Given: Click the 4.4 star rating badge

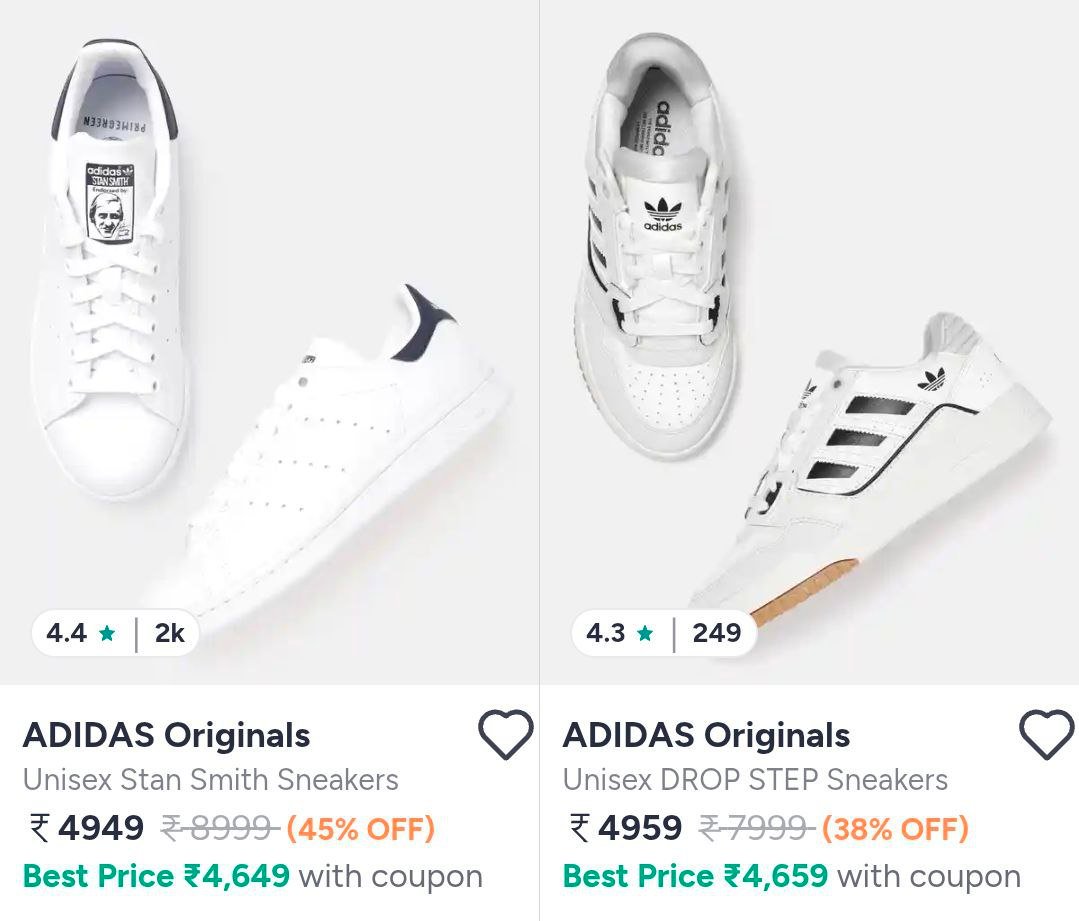Looking at the screenshot, I should click(x=81, y=633).
